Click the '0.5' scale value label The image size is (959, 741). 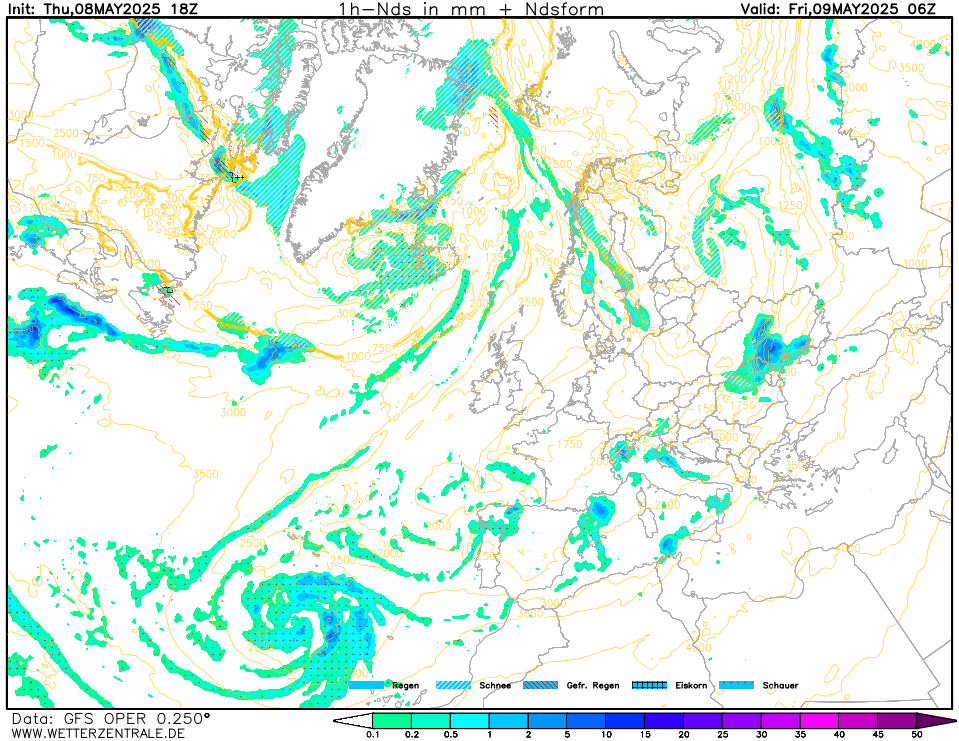tap(451, 735)
